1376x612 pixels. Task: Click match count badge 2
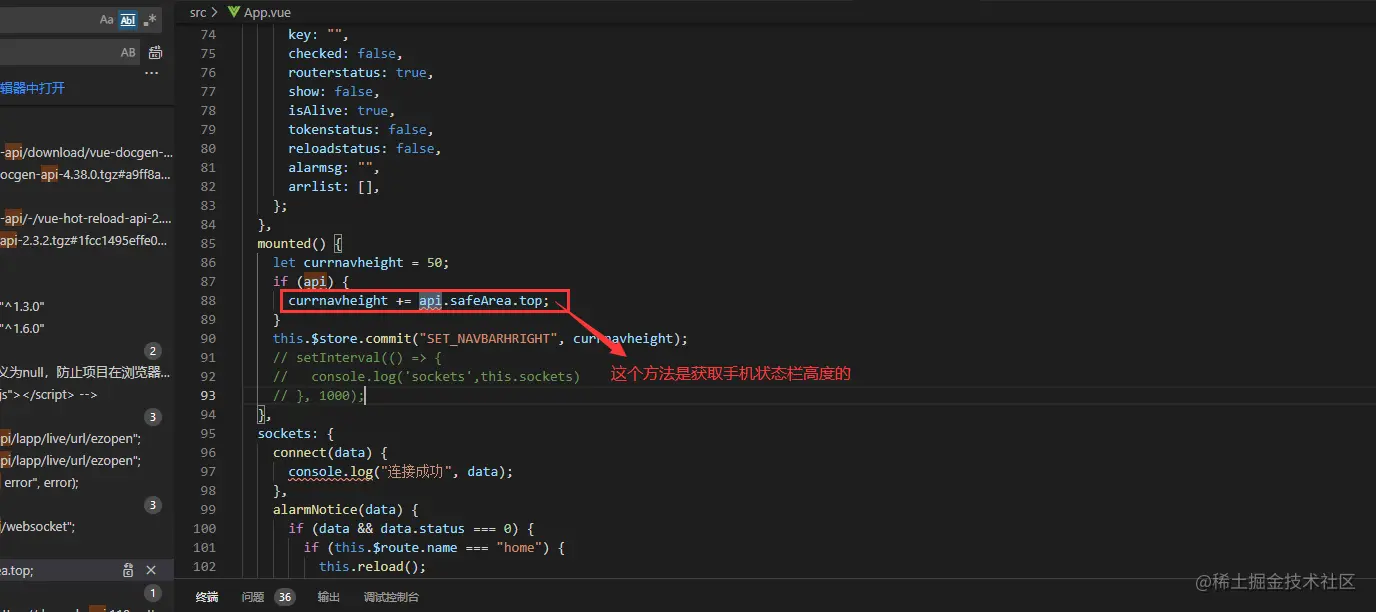click(x=153, y=351)
